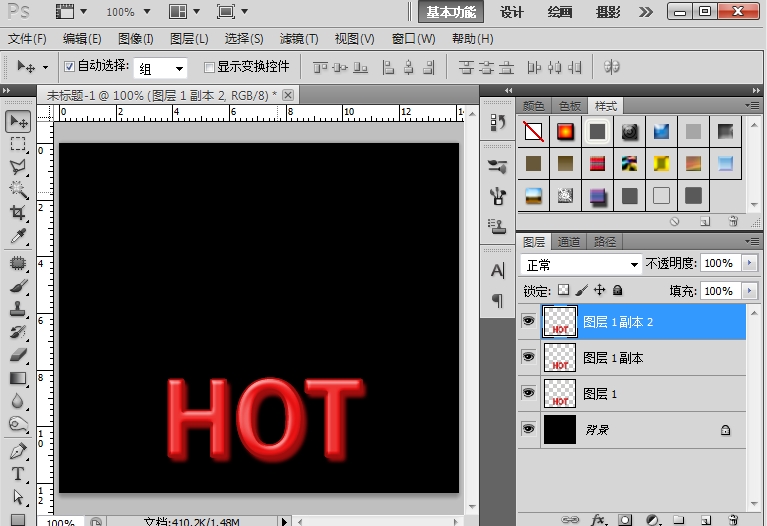
Task: Open the 文件(F) menu
Action: click(27, 39)
